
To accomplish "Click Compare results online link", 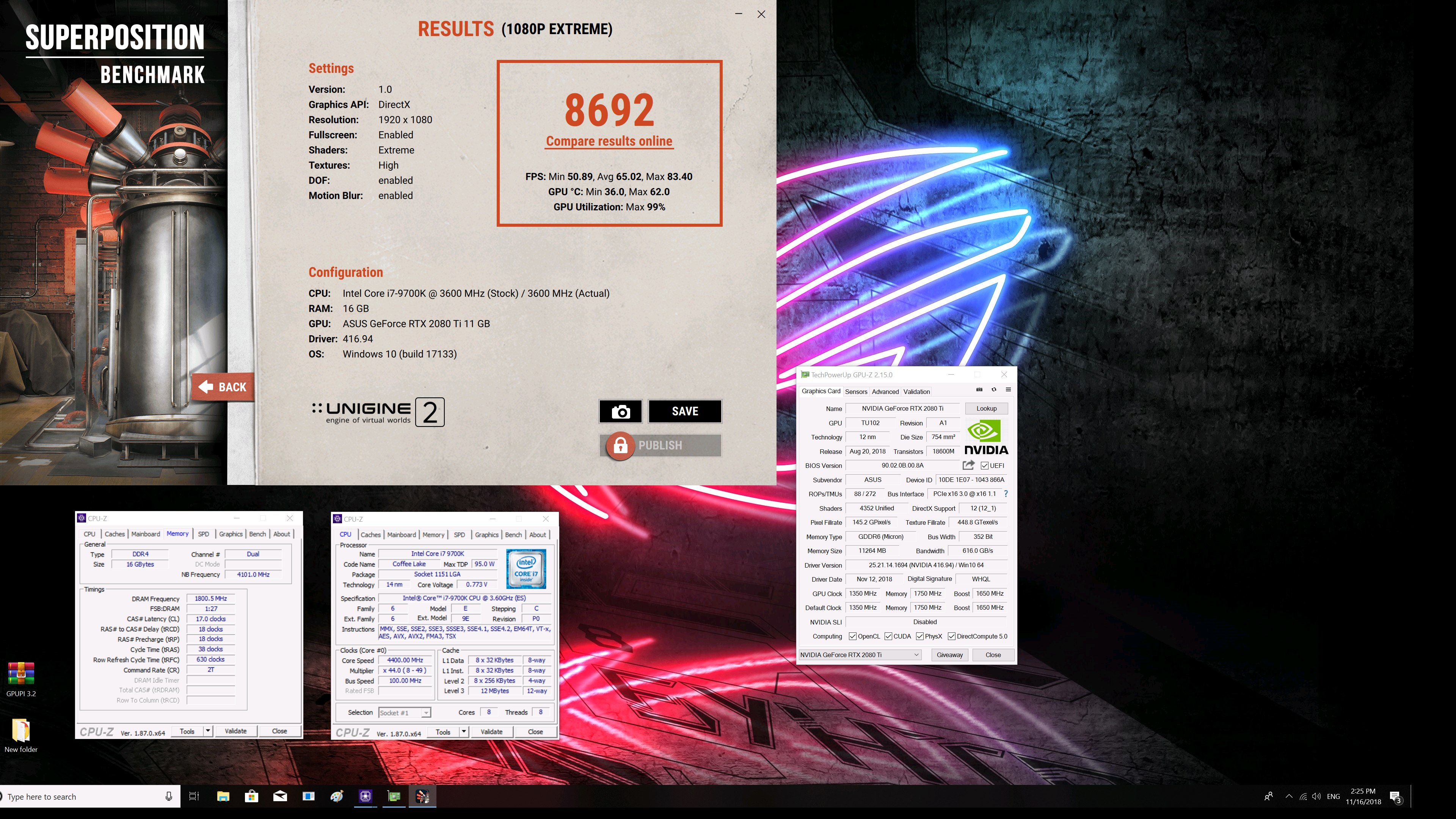I will tap(609, 141).
